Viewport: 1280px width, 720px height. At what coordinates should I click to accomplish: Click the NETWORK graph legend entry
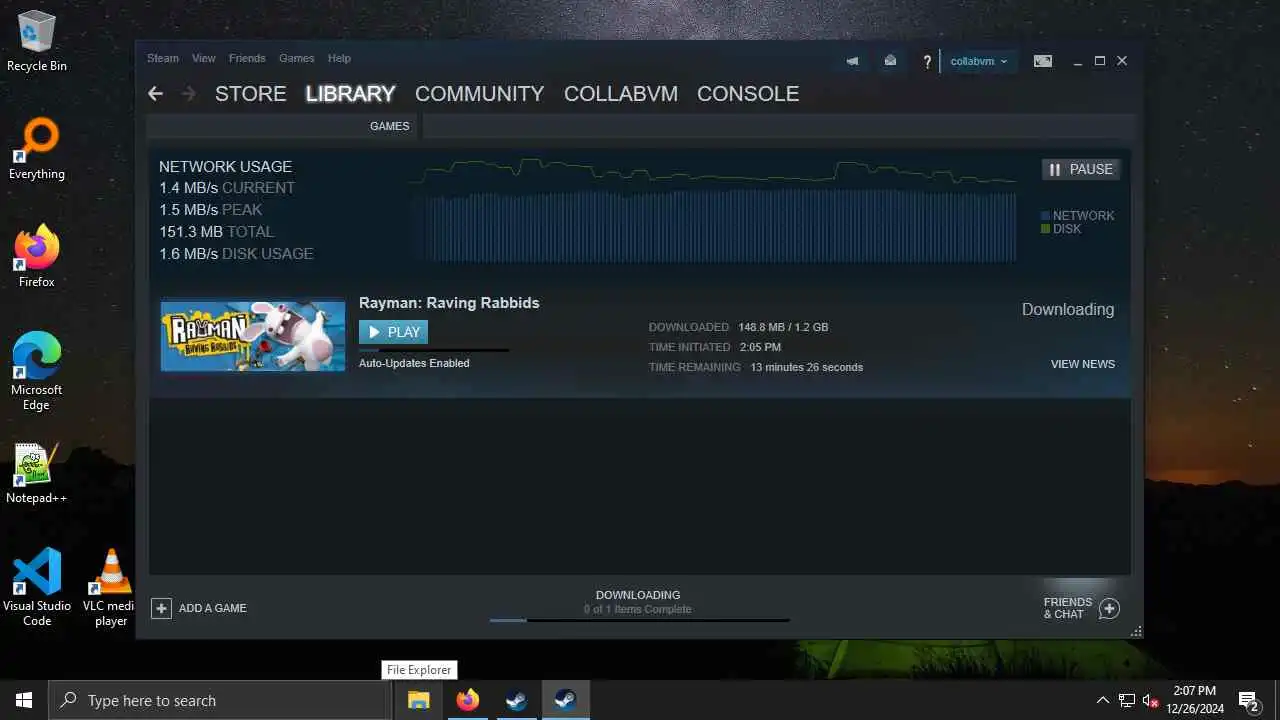tap(1077, 215)
